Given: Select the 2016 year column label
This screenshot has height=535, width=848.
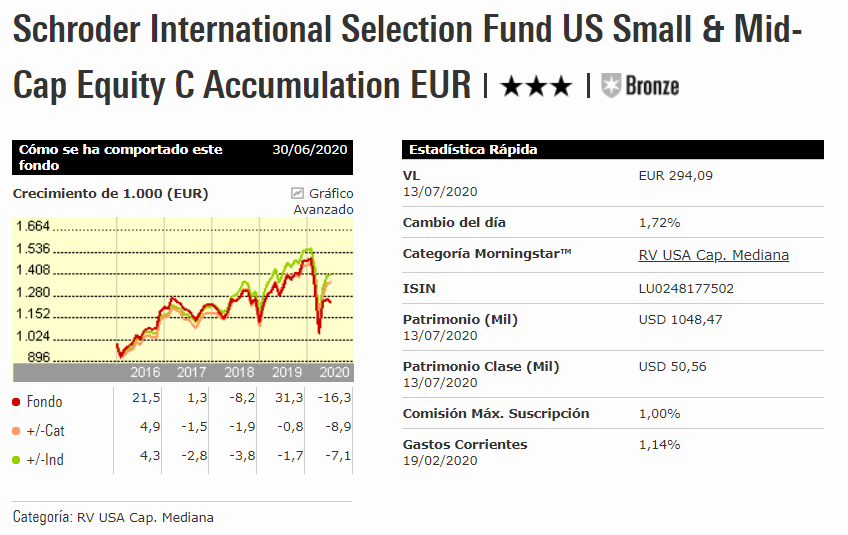Looking at the screenshot, I should [x=147, y=372].
